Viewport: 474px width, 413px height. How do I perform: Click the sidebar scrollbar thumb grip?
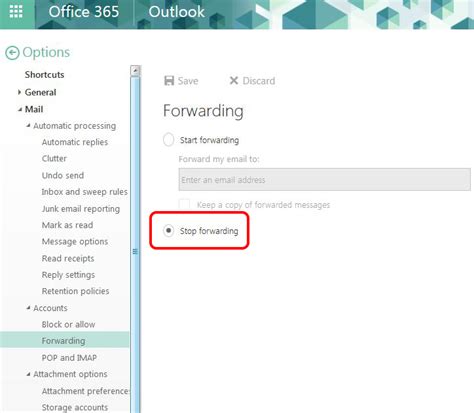pyautogui.click(x=135, y=251)
